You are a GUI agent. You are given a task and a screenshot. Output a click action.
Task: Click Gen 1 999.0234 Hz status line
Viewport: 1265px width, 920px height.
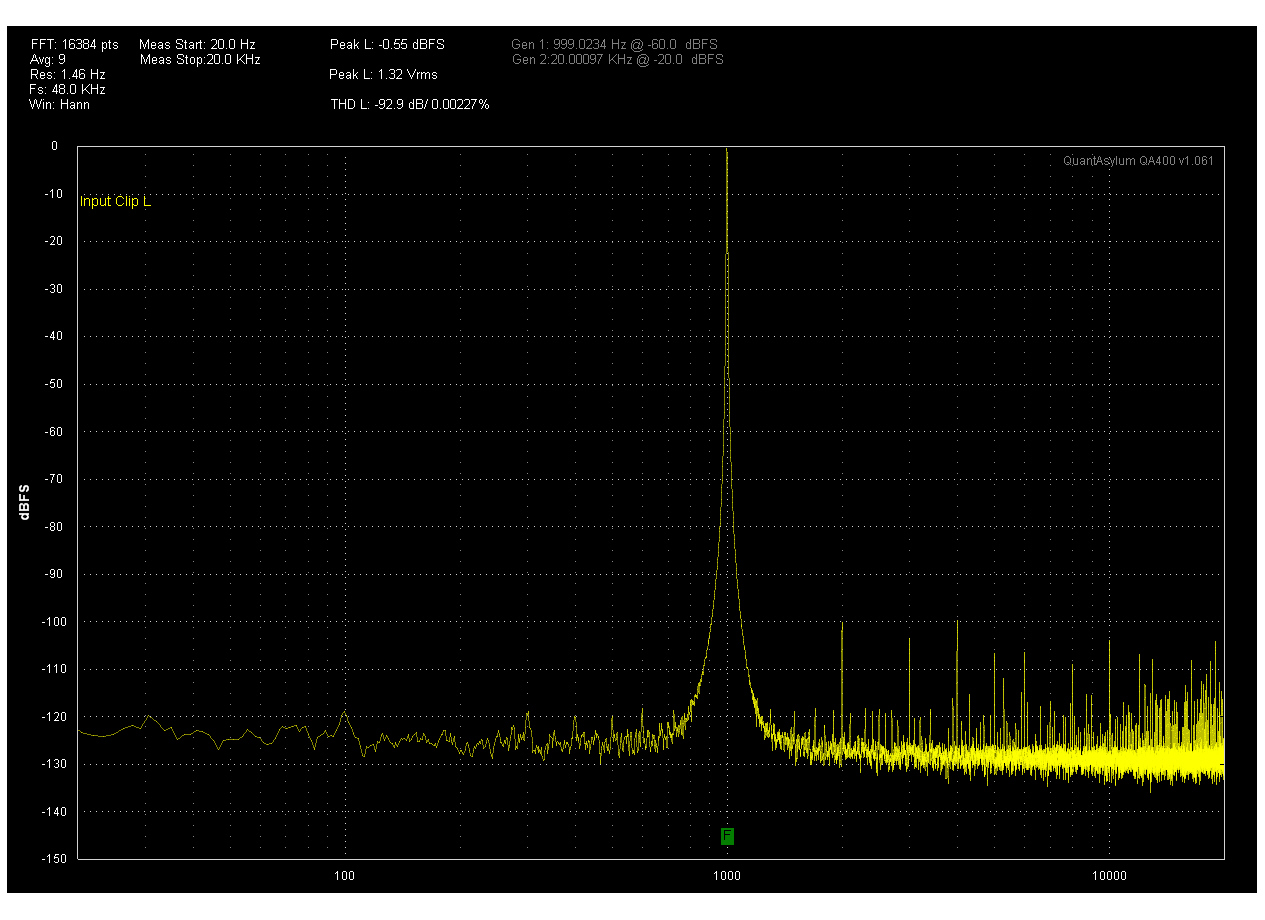614,45
